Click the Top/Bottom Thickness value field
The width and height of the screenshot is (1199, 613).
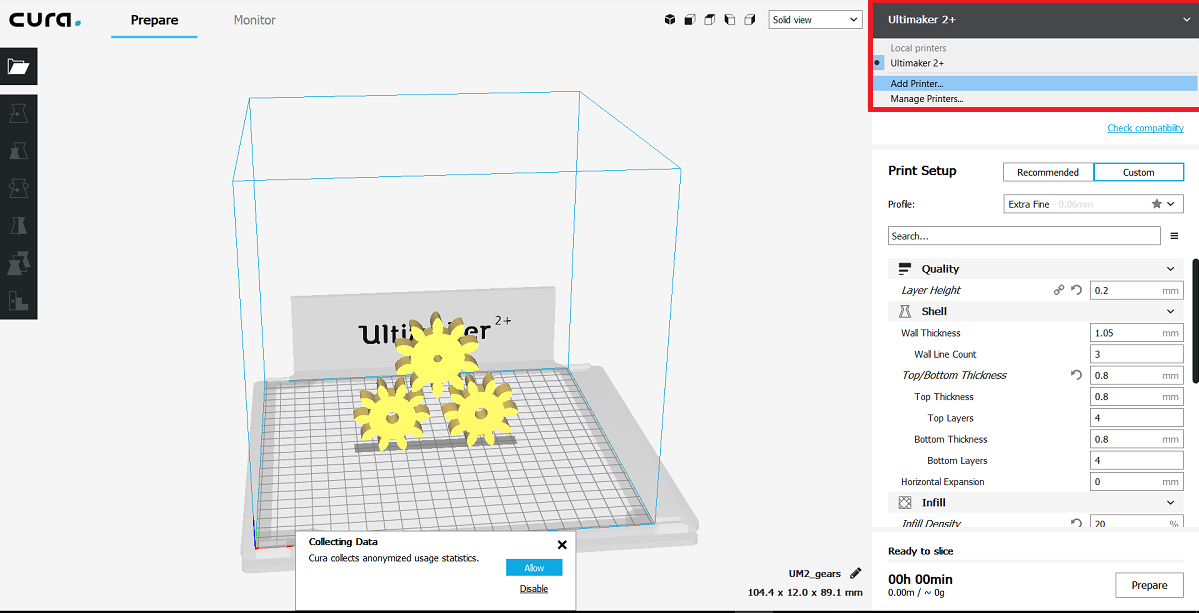point(1137,375)
